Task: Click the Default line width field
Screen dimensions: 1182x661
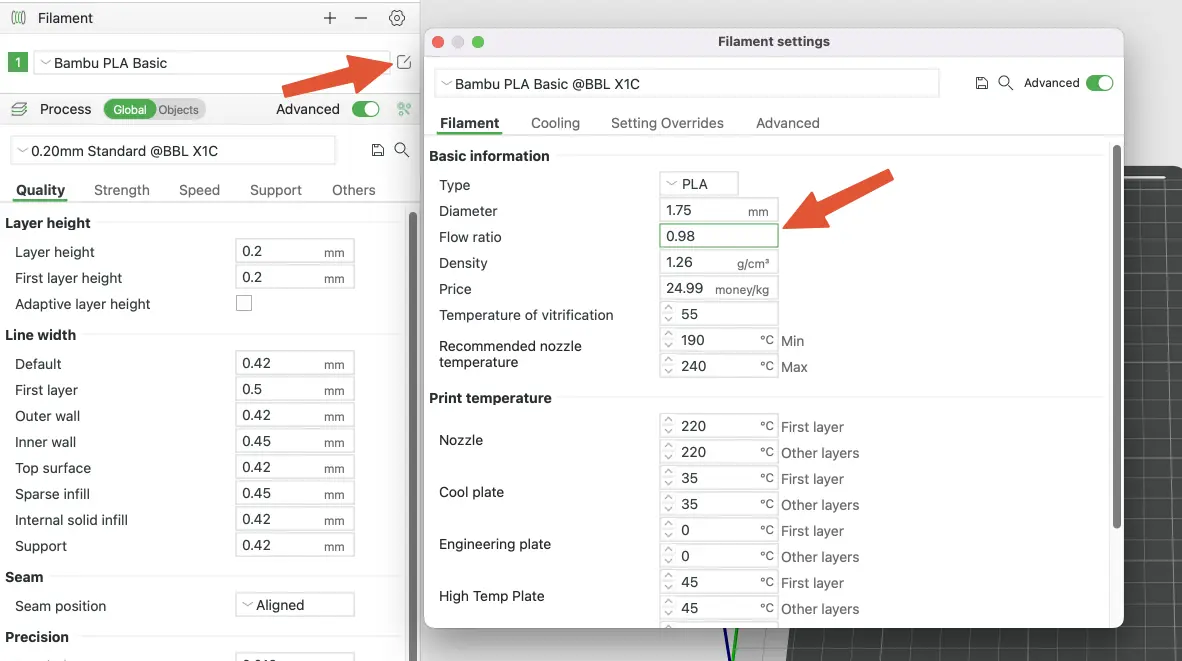Action: (295, 363)
